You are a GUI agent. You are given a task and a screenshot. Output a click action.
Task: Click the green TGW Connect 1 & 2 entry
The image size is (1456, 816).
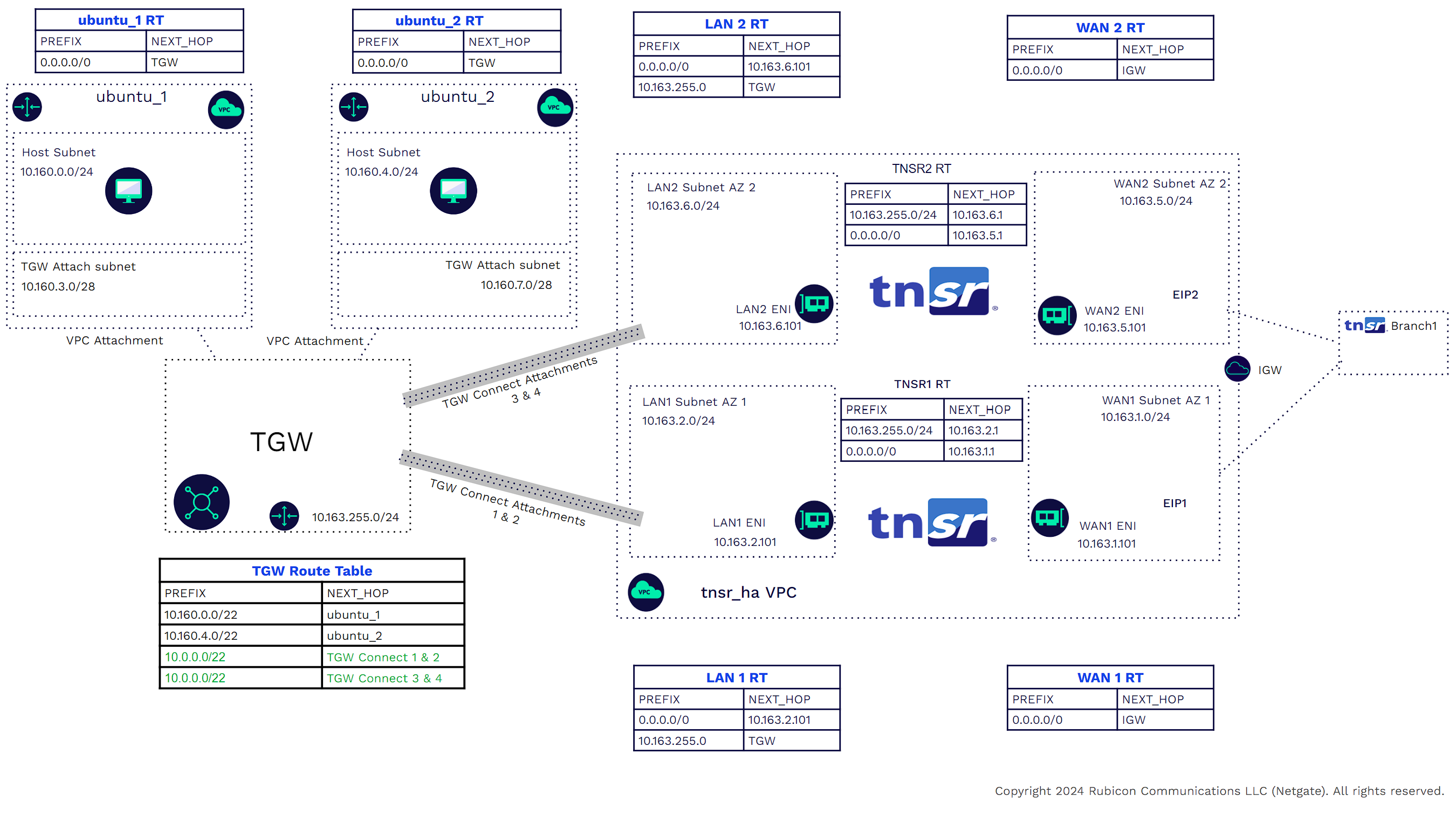383,657
